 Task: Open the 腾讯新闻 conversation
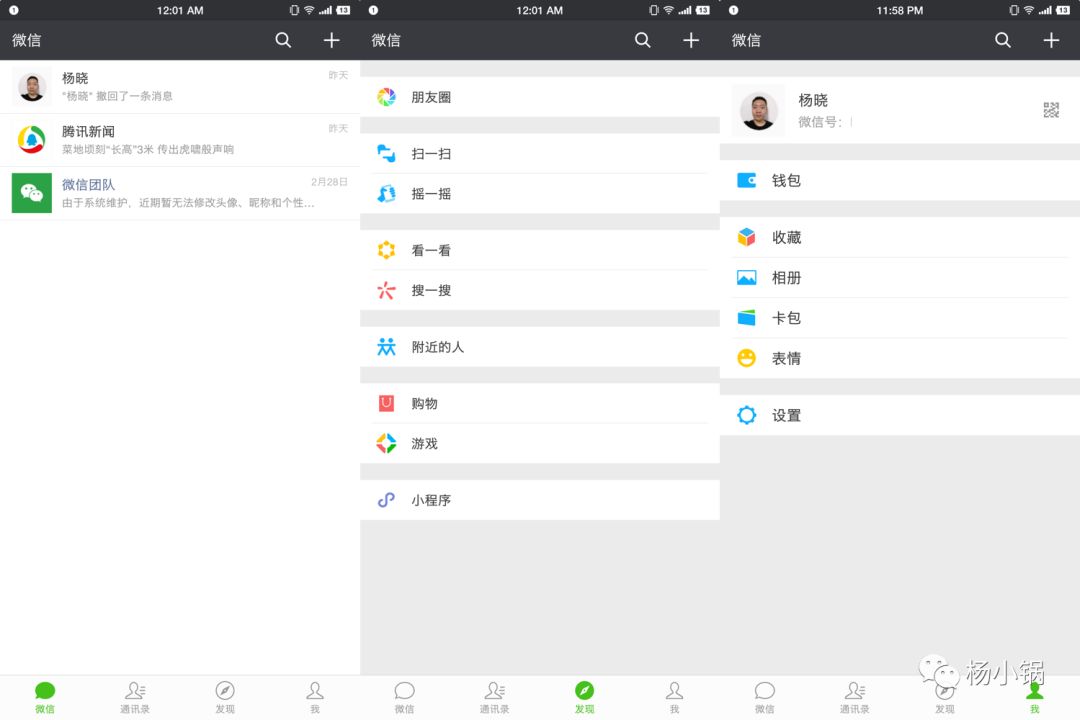click(180, 140)
